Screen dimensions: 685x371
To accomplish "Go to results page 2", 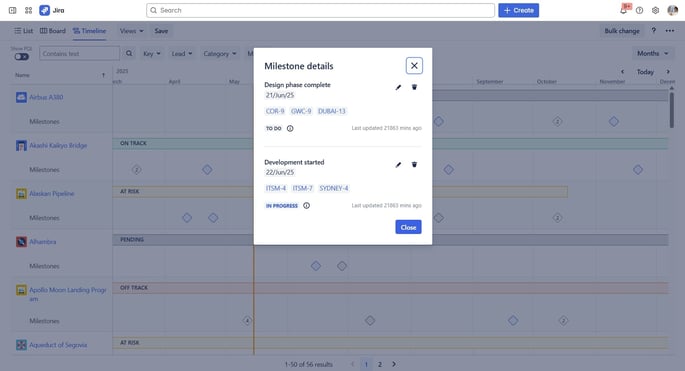I will (x=380, y=364).
